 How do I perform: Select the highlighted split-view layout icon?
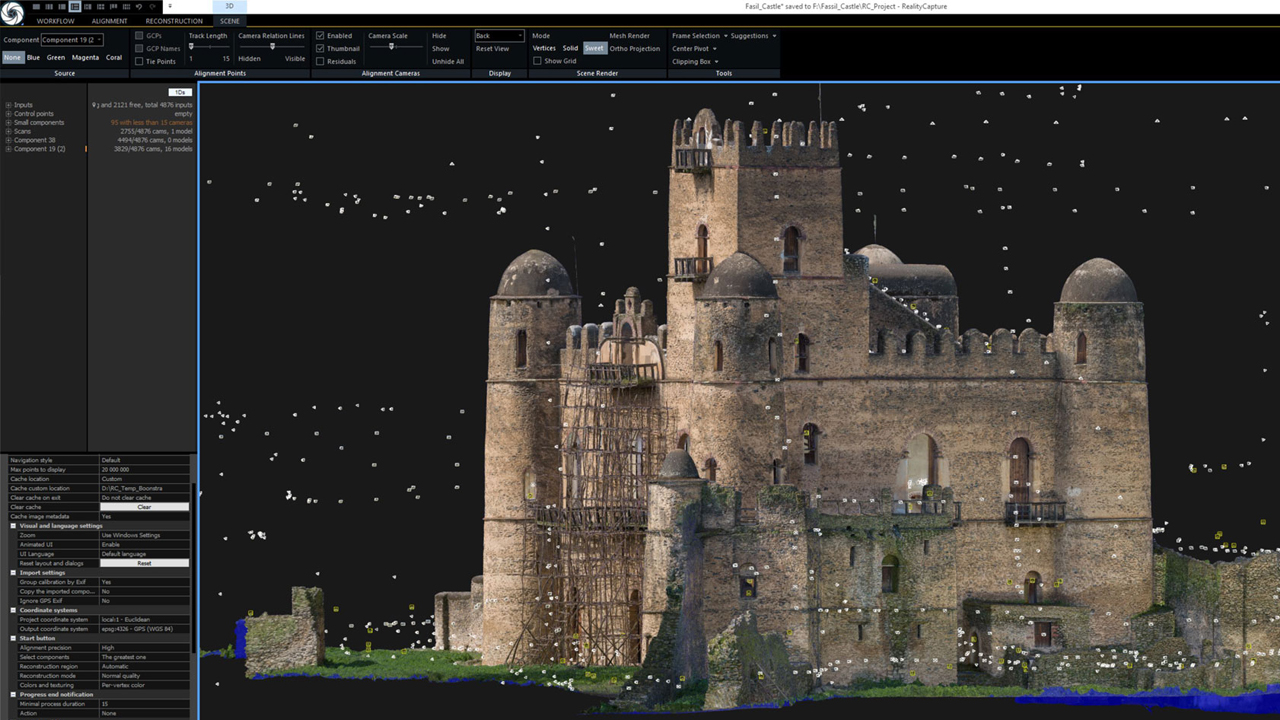[x=75, y=7]
